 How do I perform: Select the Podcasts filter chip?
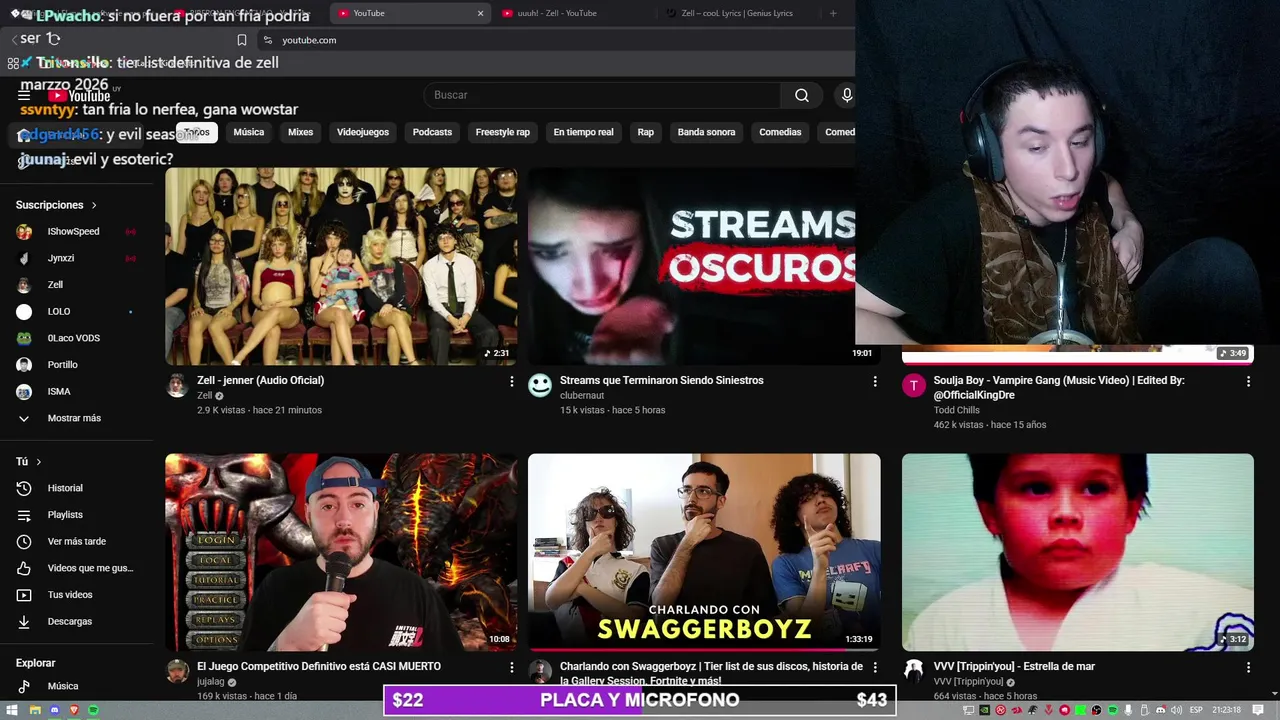point(432,132)
